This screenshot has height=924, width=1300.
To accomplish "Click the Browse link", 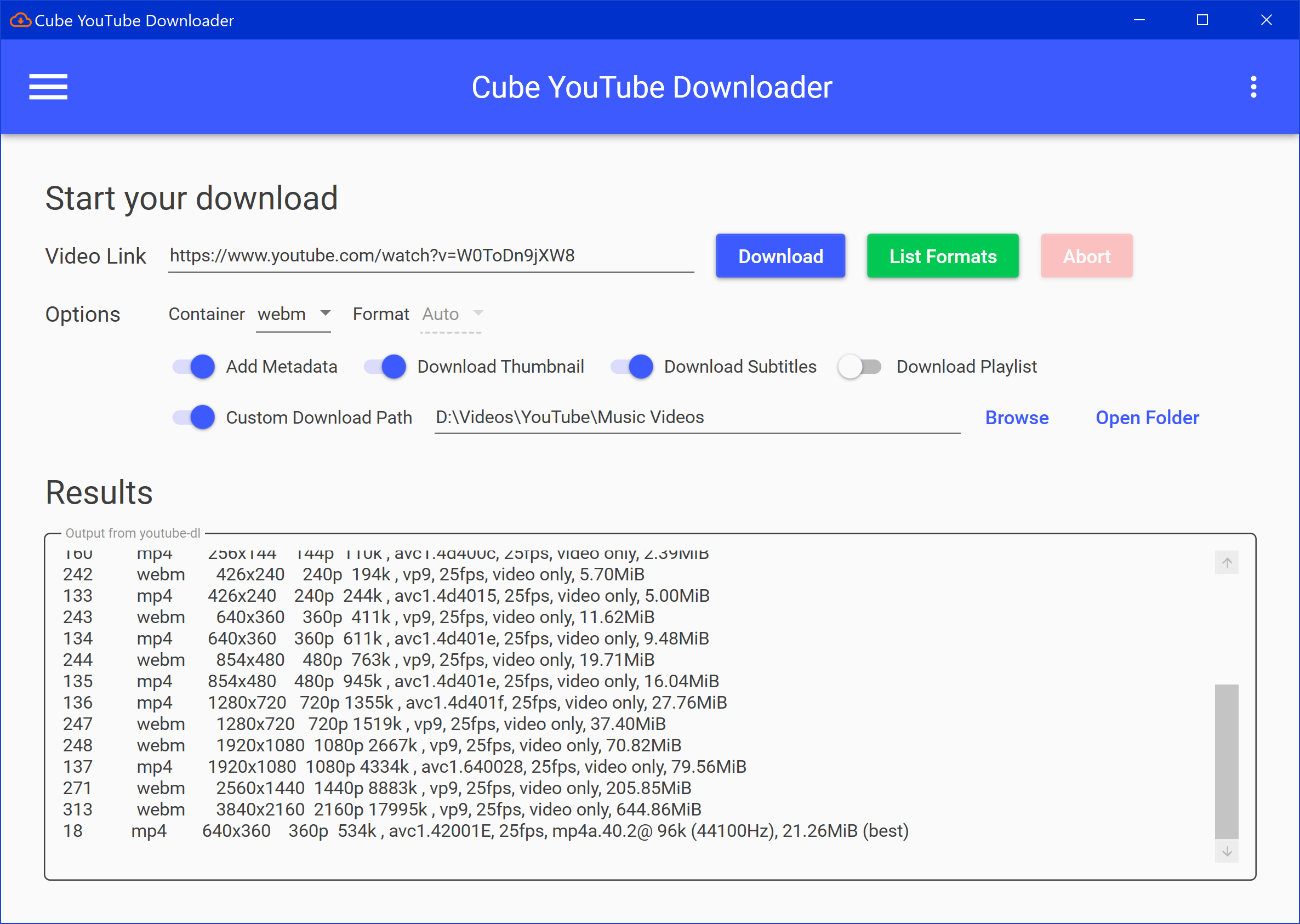I will (x=1017, y=418).
